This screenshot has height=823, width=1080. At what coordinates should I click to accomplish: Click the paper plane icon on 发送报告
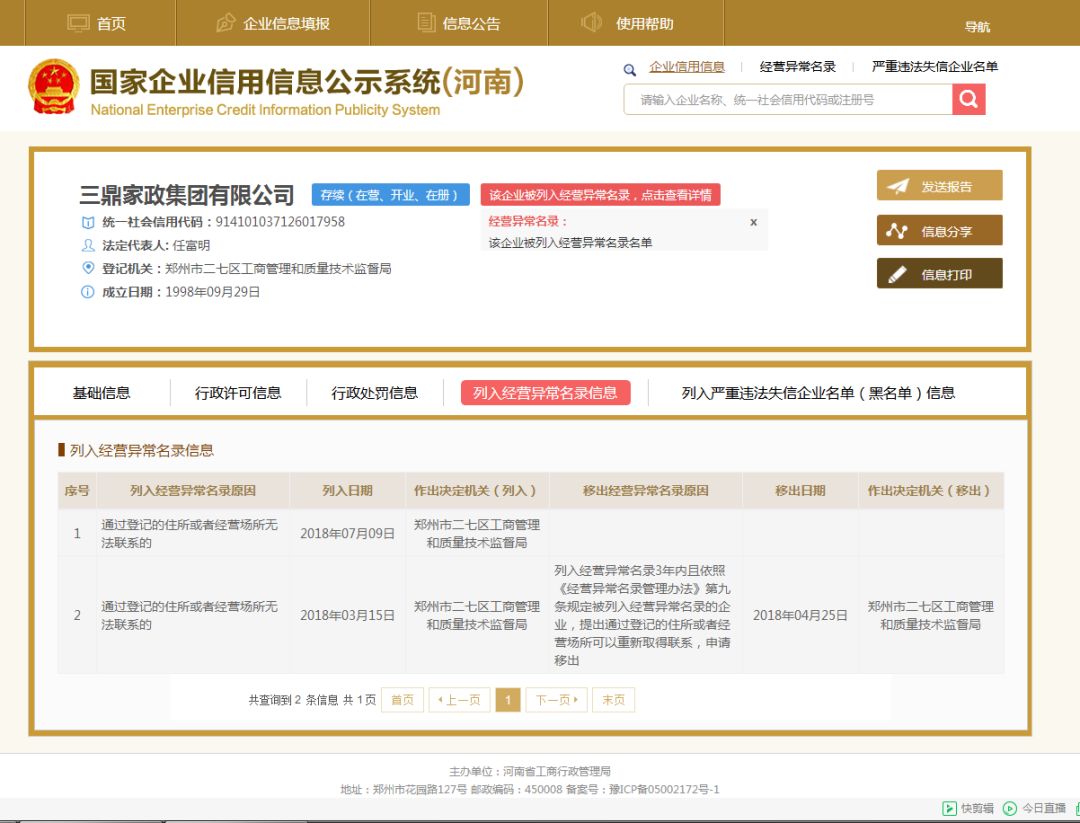(x=897, y=186)
